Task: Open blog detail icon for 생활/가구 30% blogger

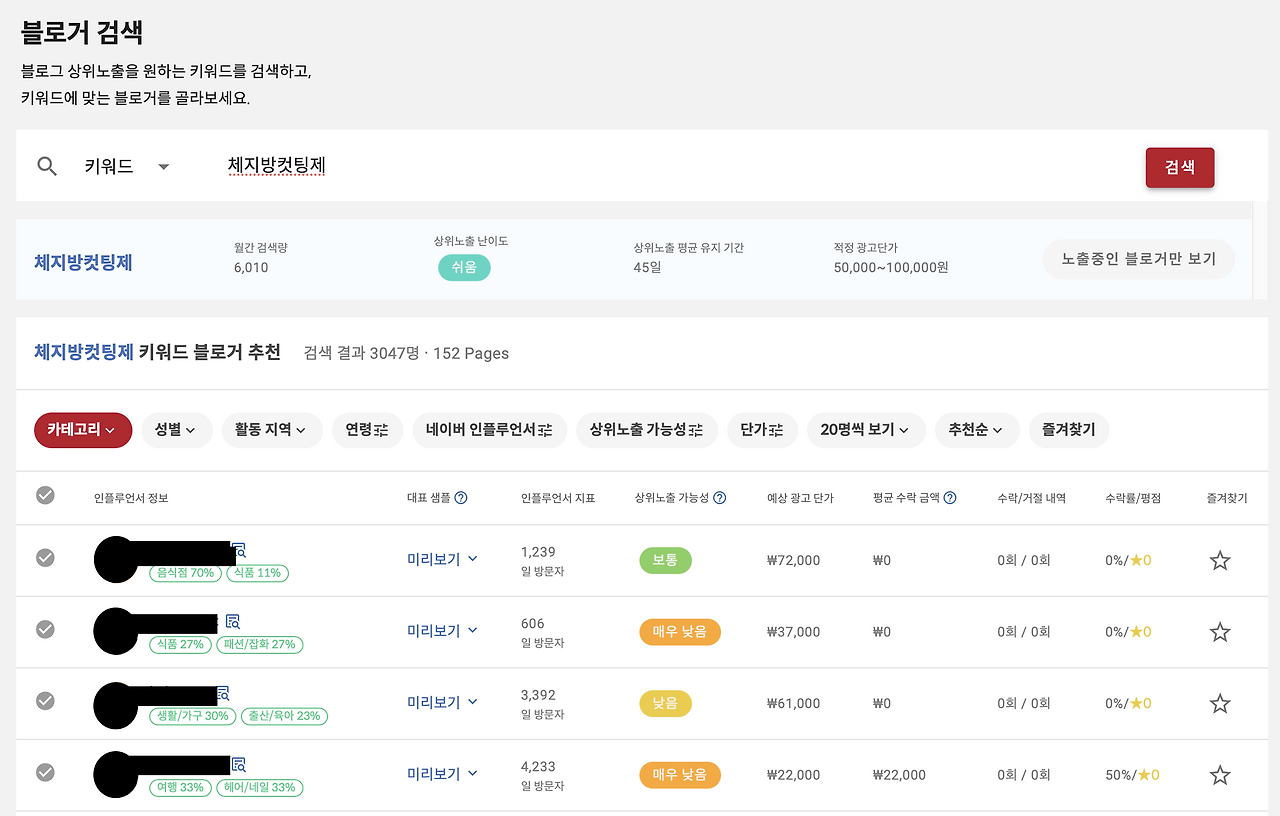Action: click(x=223, y=692)
